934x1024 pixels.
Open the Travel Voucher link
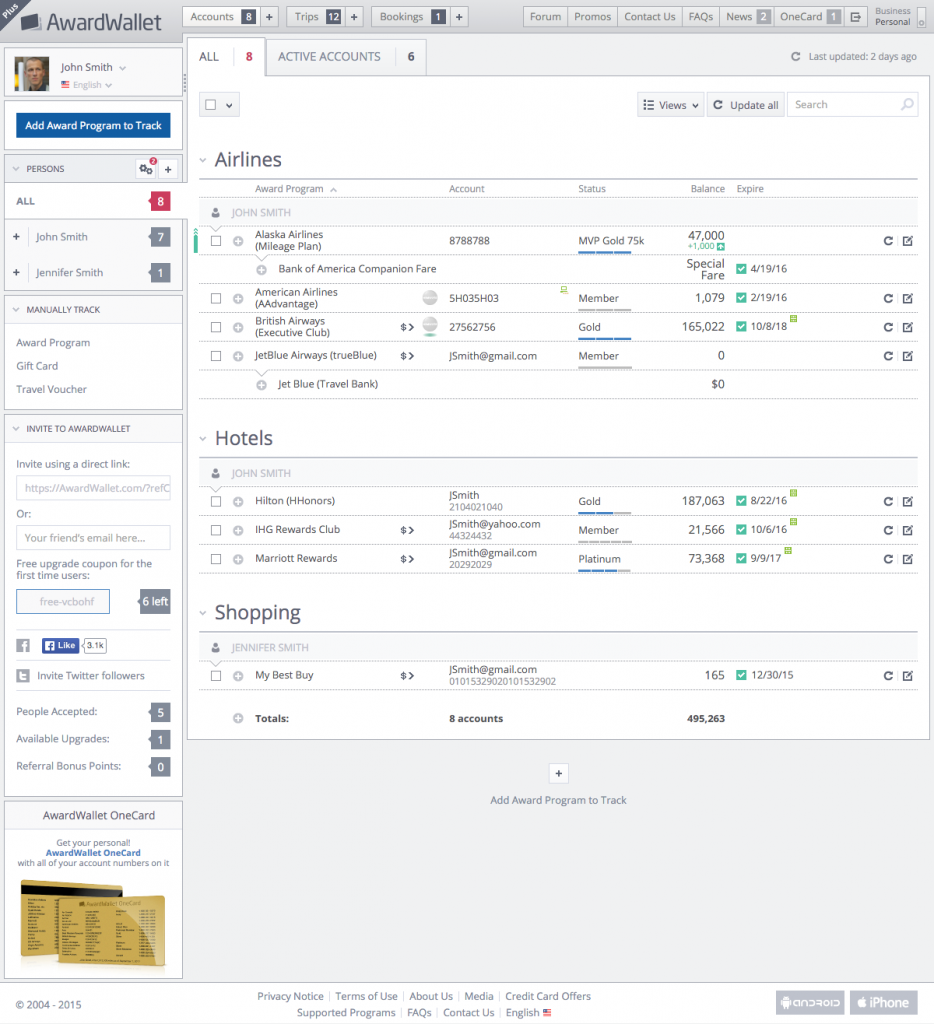(x=52, y=390)
